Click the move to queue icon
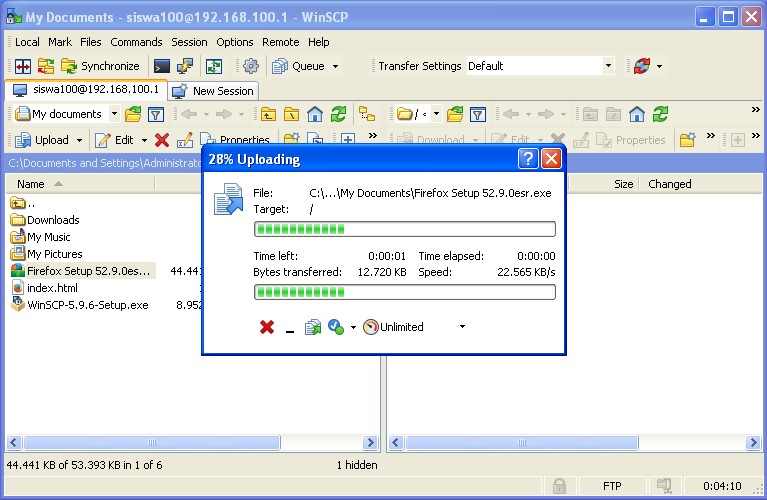767x500 pixels. pyautogui.click(x=313, y=327)
